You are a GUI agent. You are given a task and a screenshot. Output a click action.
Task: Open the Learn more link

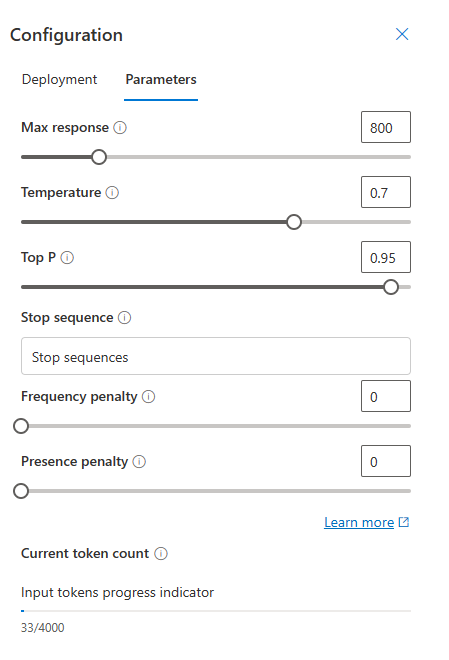(x=359, y=522)
